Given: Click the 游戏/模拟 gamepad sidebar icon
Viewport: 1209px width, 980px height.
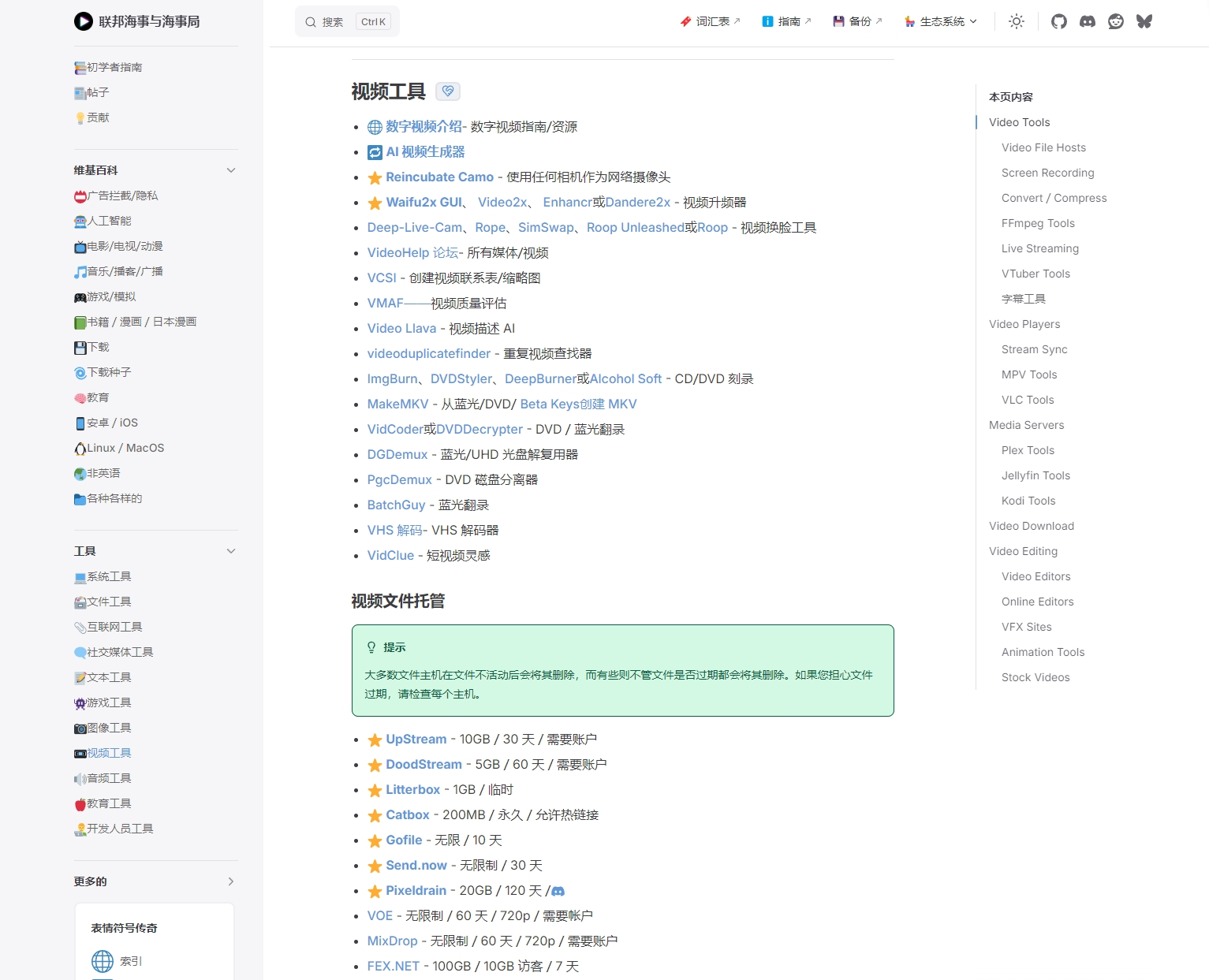Looking at the screenshot, I should [80, 297].
